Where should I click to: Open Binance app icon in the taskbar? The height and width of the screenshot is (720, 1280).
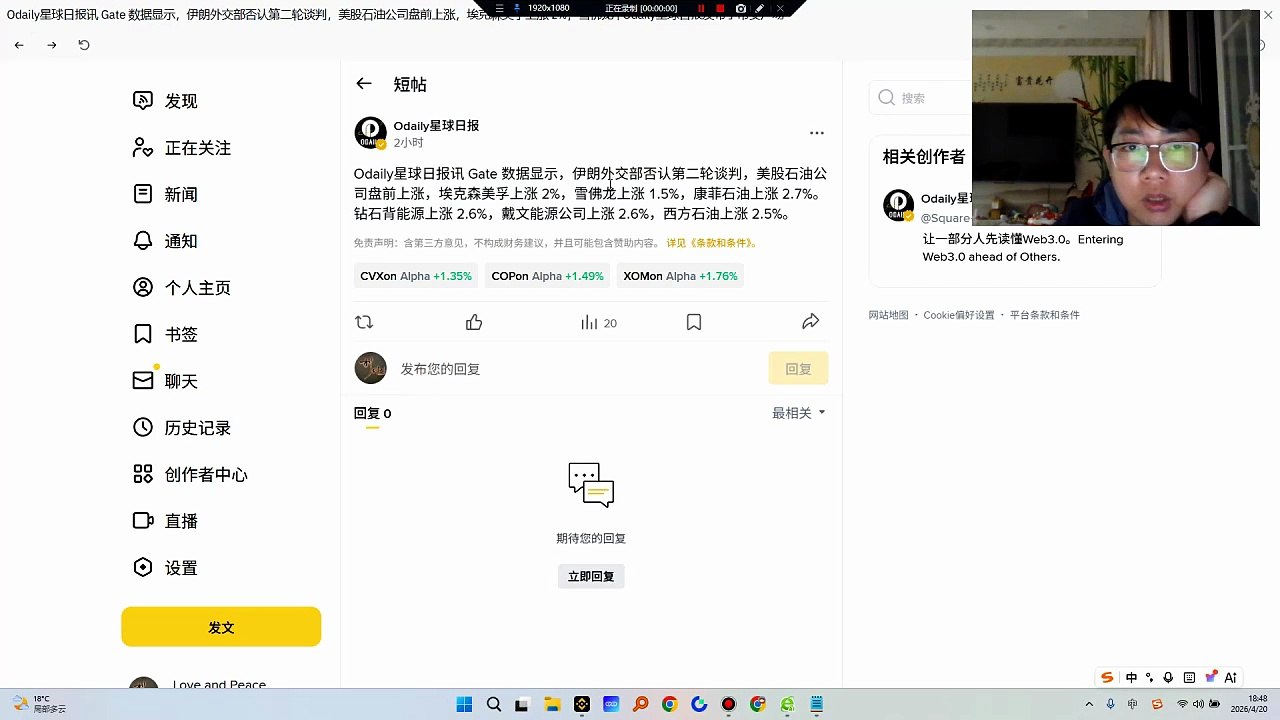click(582, 705)
